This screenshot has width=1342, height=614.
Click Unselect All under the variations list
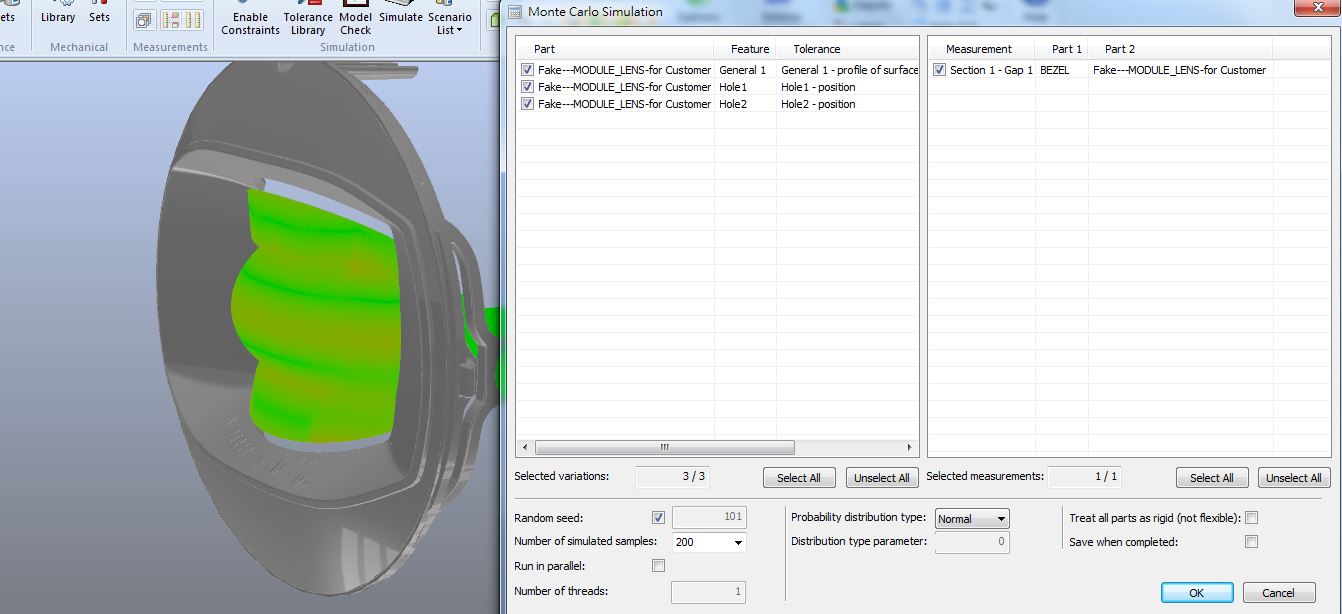point(882,478)
